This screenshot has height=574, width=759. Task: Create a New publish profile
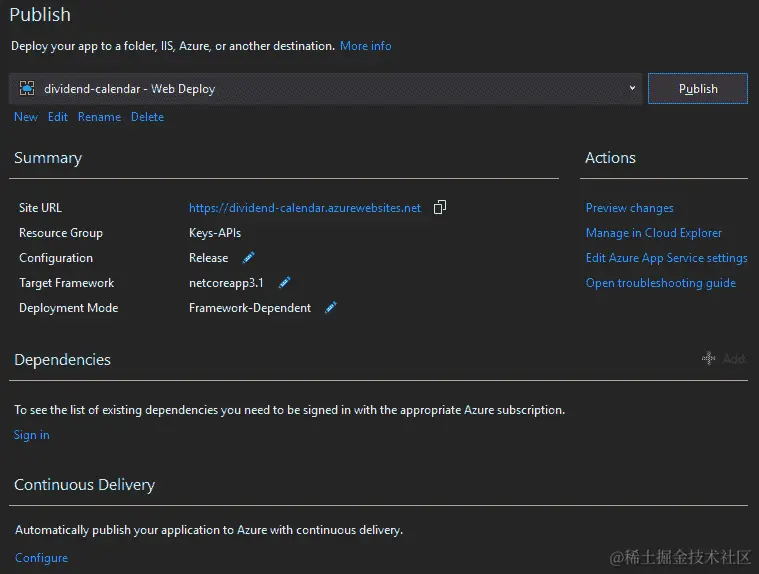[26, 117]
